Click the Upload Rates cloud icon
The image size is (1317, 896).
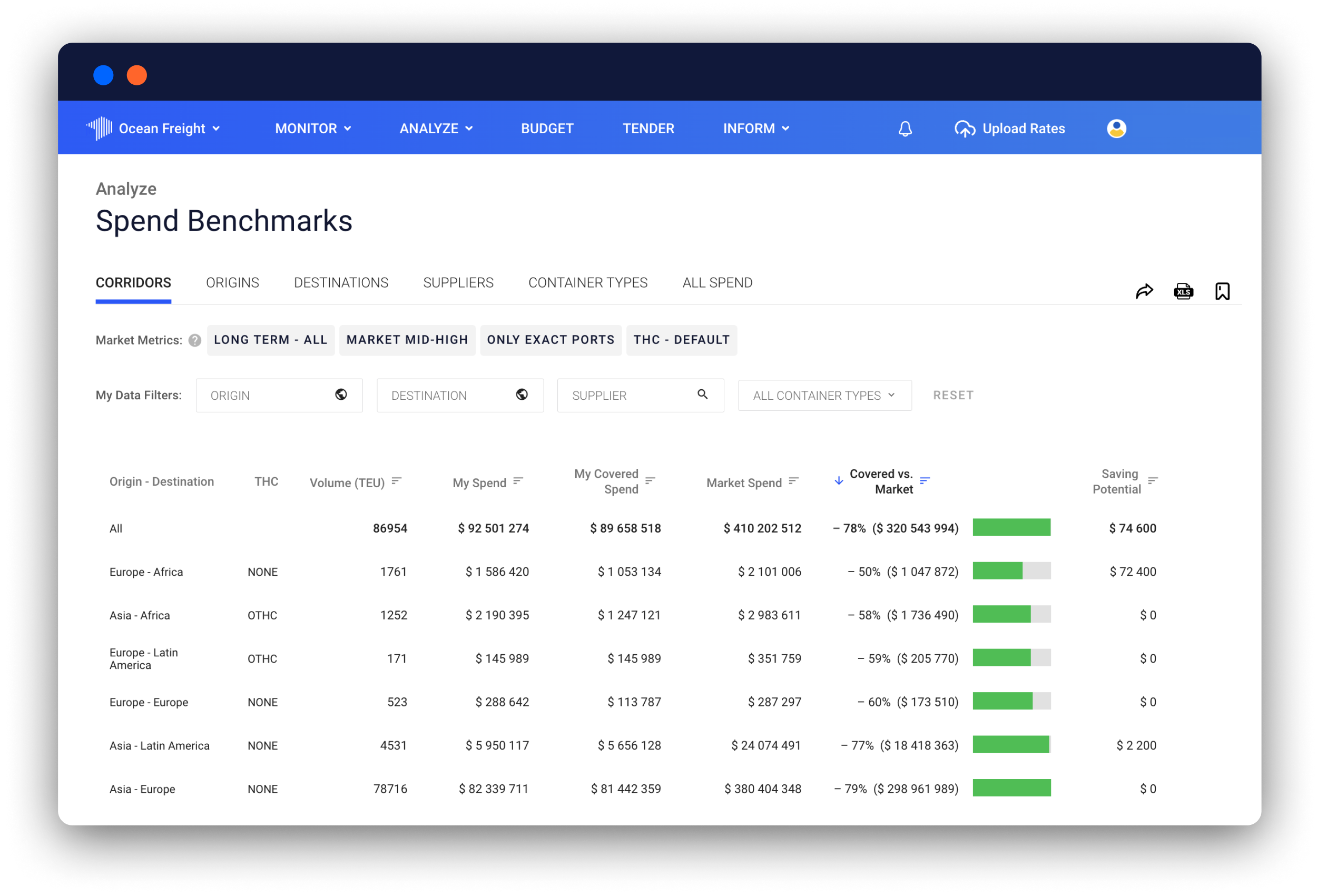(964, 129)
